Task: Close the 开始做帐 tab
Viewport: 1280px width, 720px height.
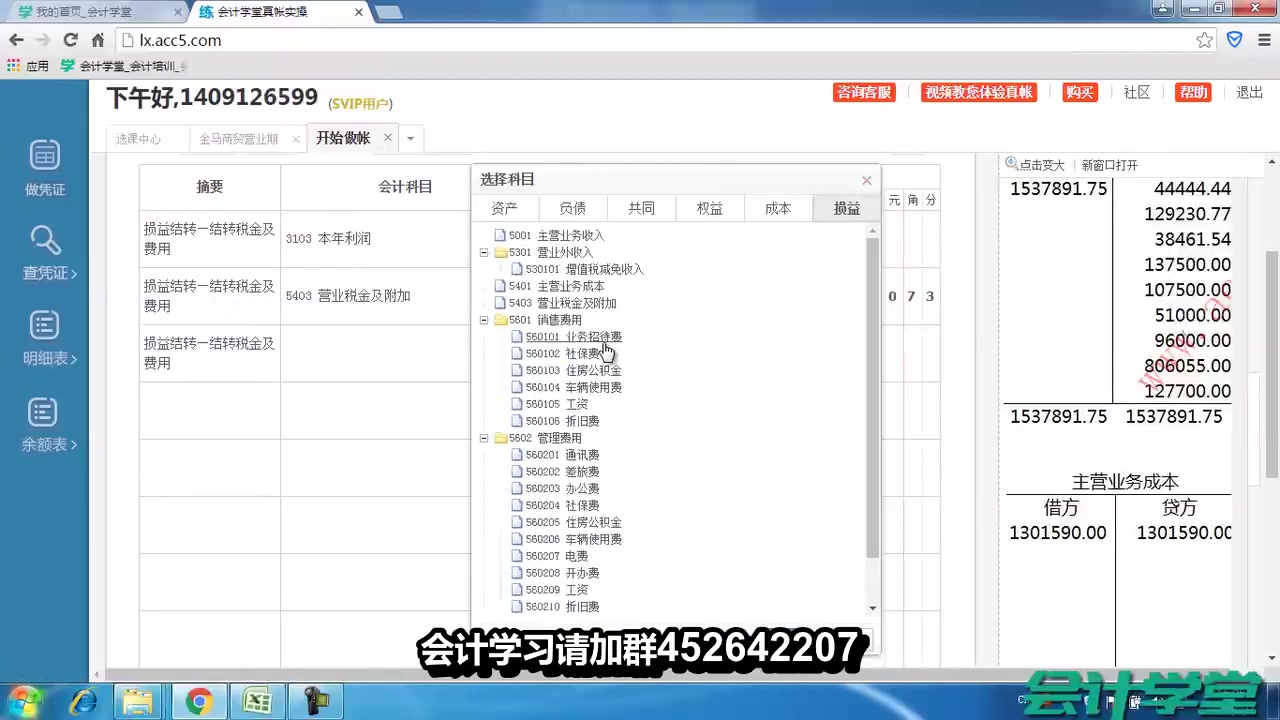Action: click(x=387, y=138)
